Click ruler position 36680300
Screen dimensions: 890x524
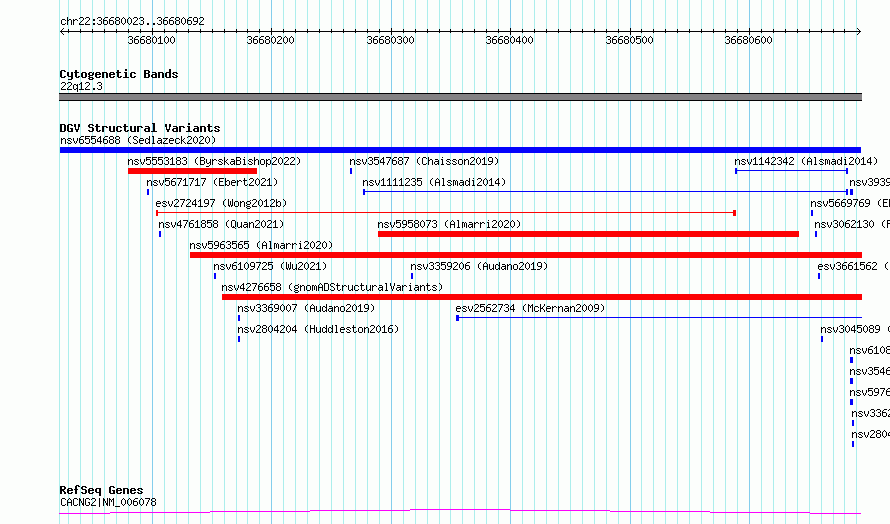tap(391, 40)
